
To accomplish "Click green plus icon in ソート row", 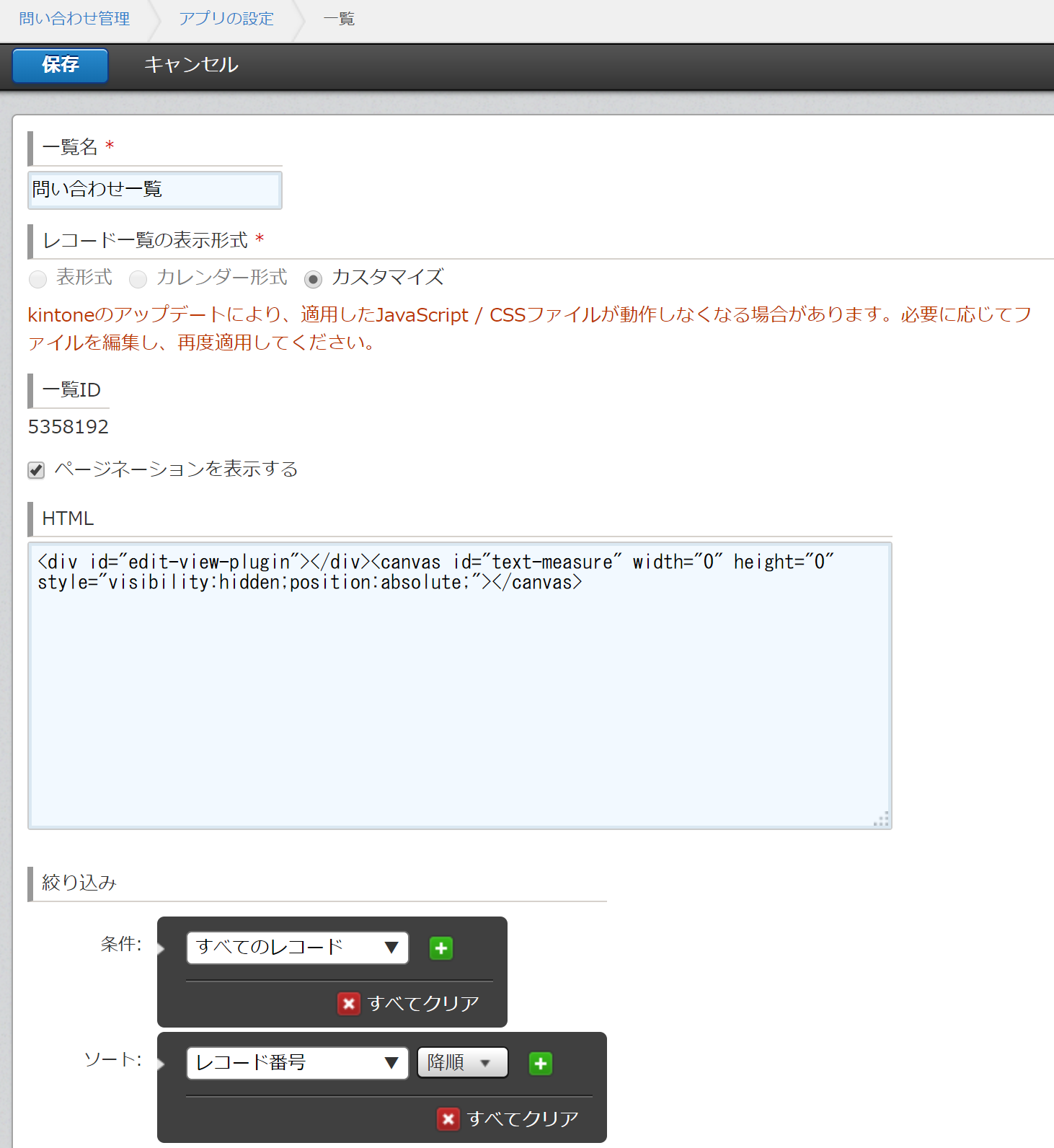I will point(541,1063).
